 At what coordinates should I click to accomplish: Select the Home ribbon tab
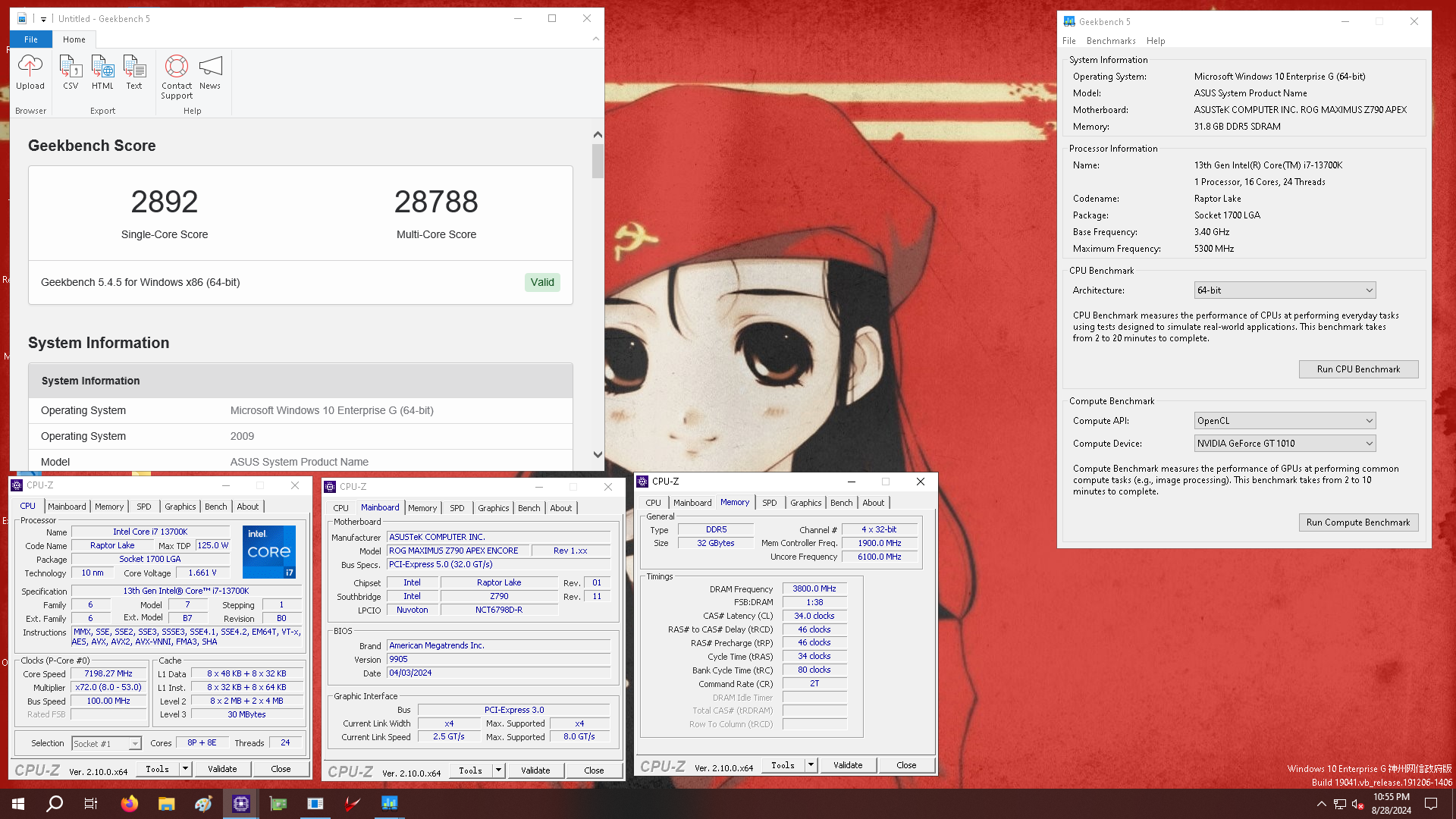[74, 39]
